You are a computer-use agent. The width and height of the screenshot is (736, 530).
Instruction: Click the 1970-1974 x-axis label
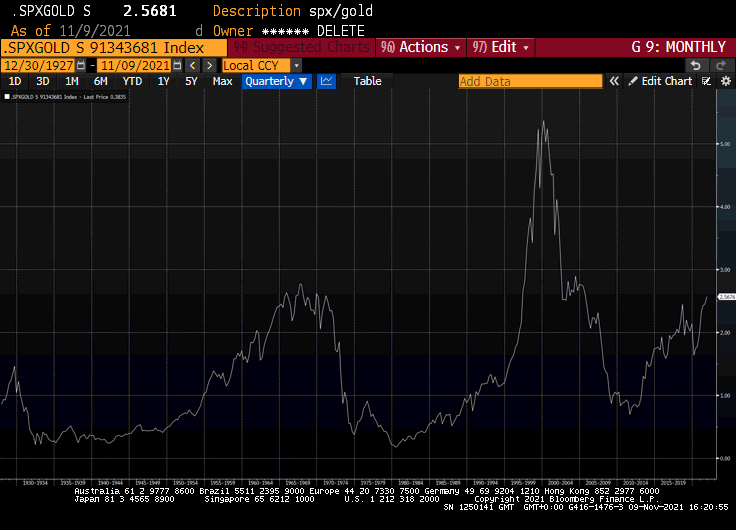(x=335, y=483)
